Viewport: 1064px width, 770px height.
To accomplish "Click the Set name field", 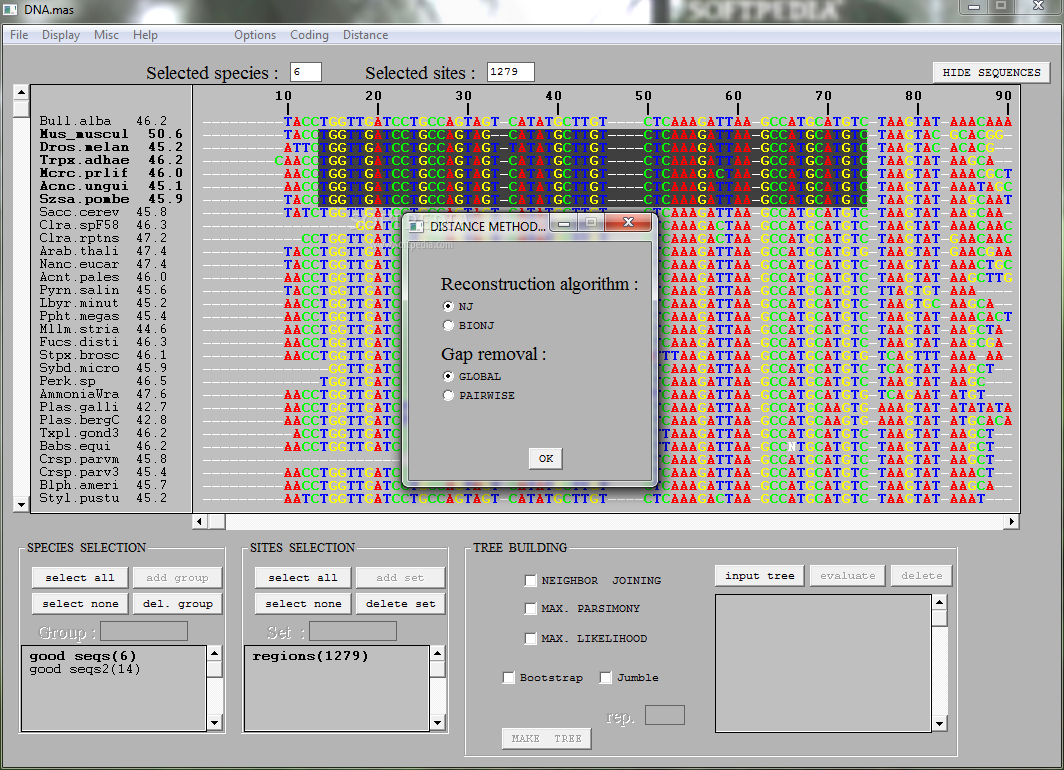I will 353,632.
